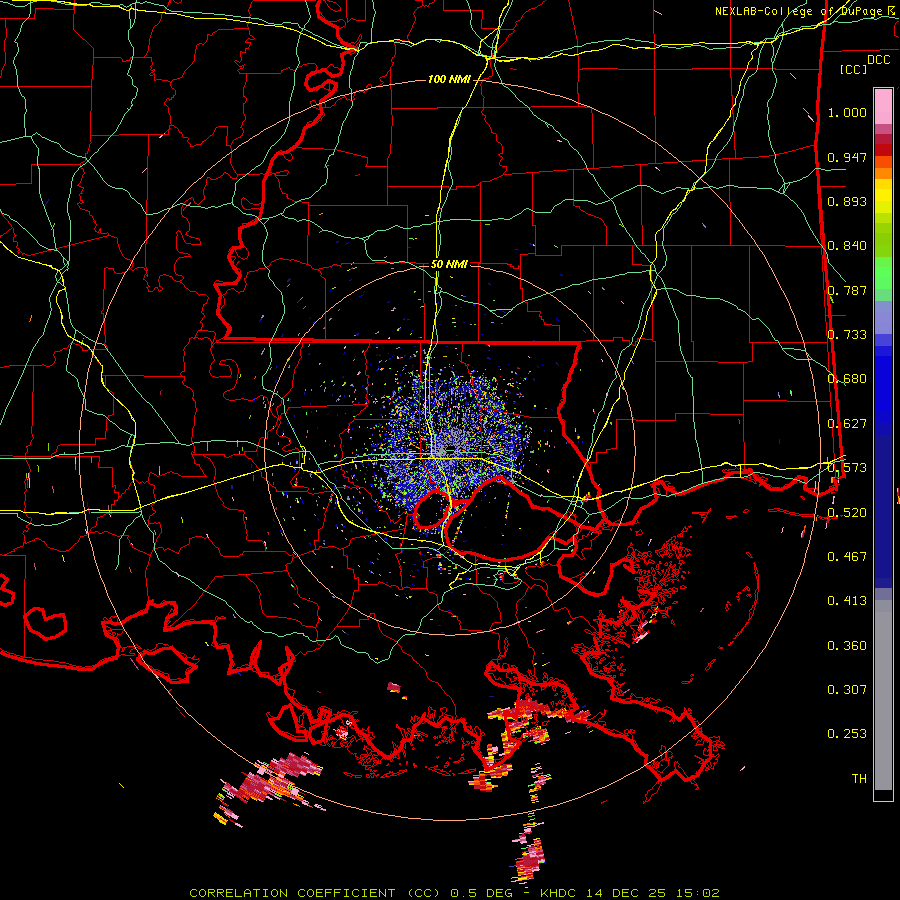Click the 100 NMI range ring label
The width and height of the screenshot is (900, 900).
pos(449,79)
